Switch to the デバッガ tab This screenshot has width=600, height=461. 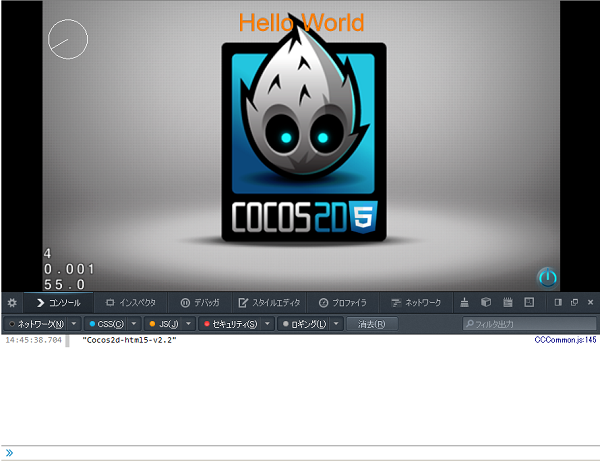(200, 303)
